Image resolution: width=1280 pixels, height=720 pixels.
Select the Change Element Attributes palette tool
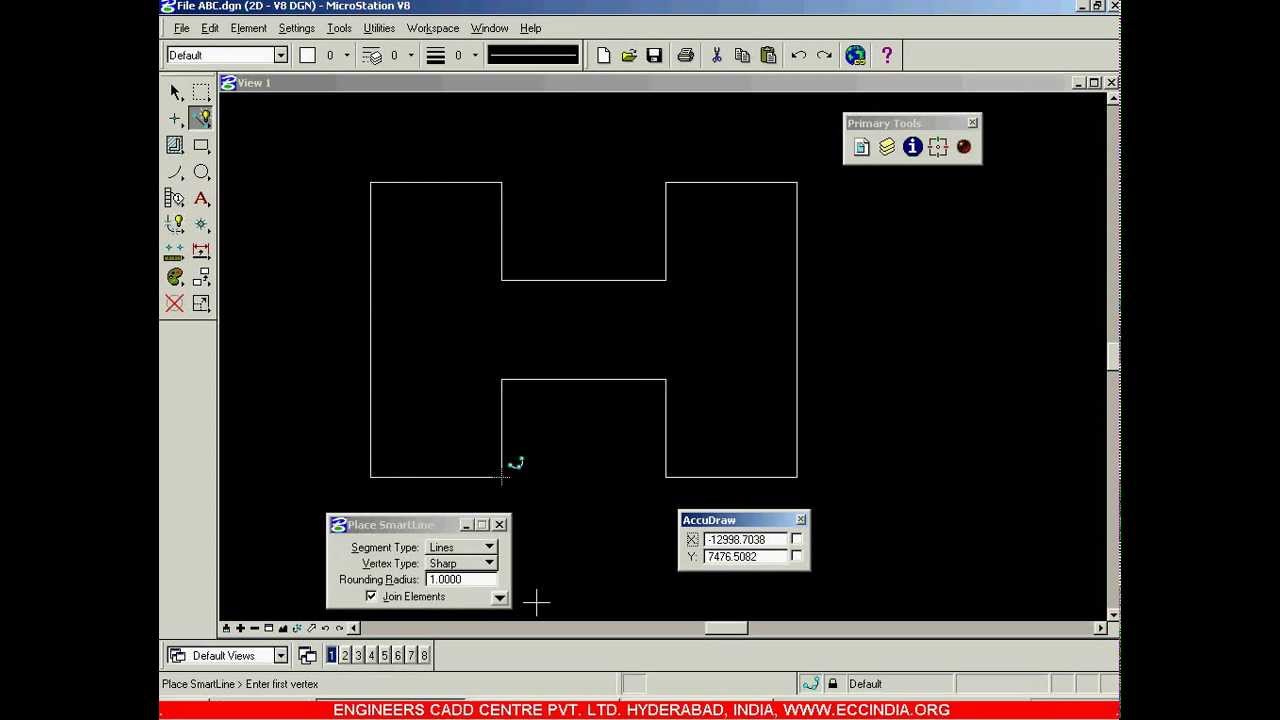[x=175, y=277]
